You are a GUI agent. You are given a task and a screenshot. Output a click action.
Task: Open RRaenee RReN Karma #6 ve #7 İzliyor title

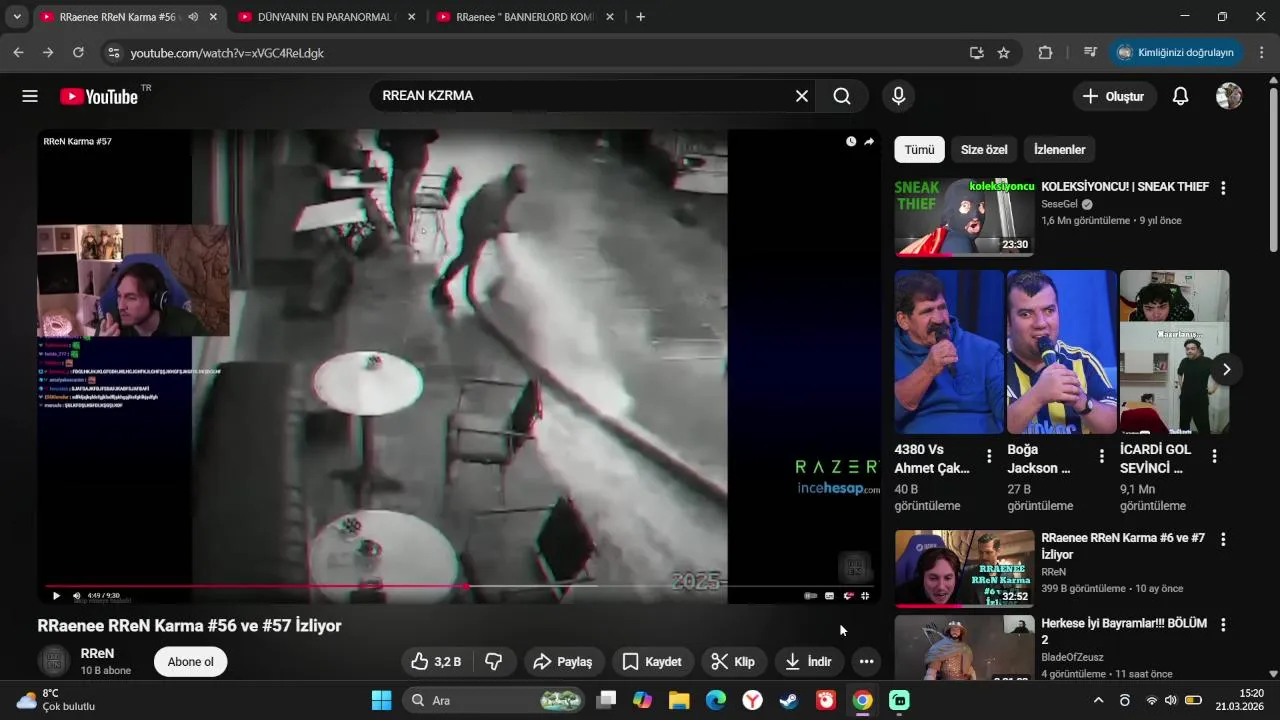click(x=1122, y=546)
